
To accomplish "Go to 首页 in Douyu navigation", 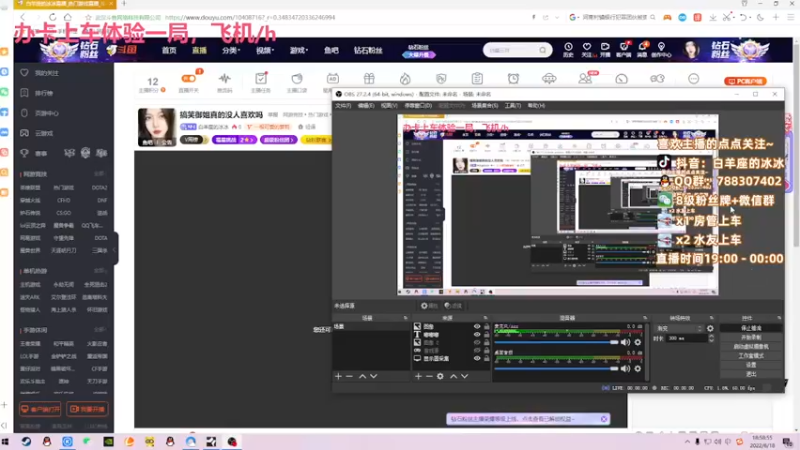I will (x=169, y=51).
